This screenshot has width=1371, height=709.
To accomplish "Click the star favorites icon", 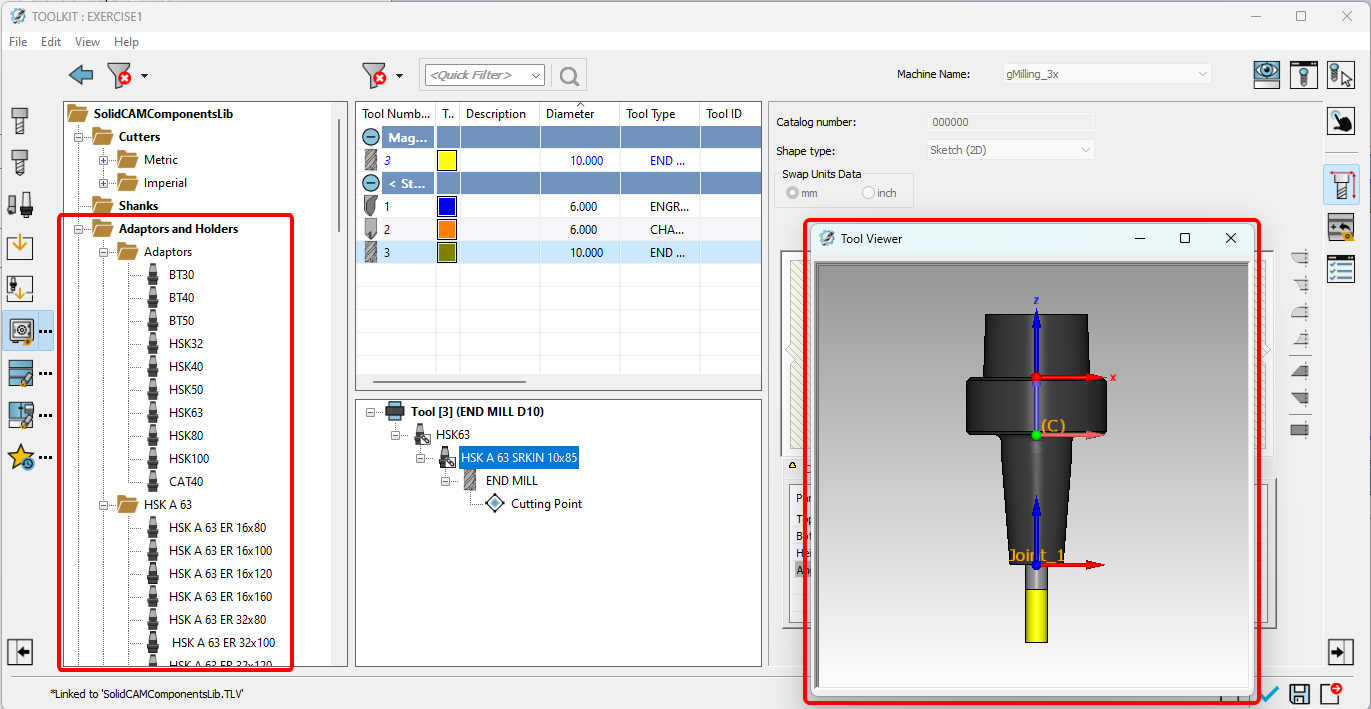I will (21, 457).
